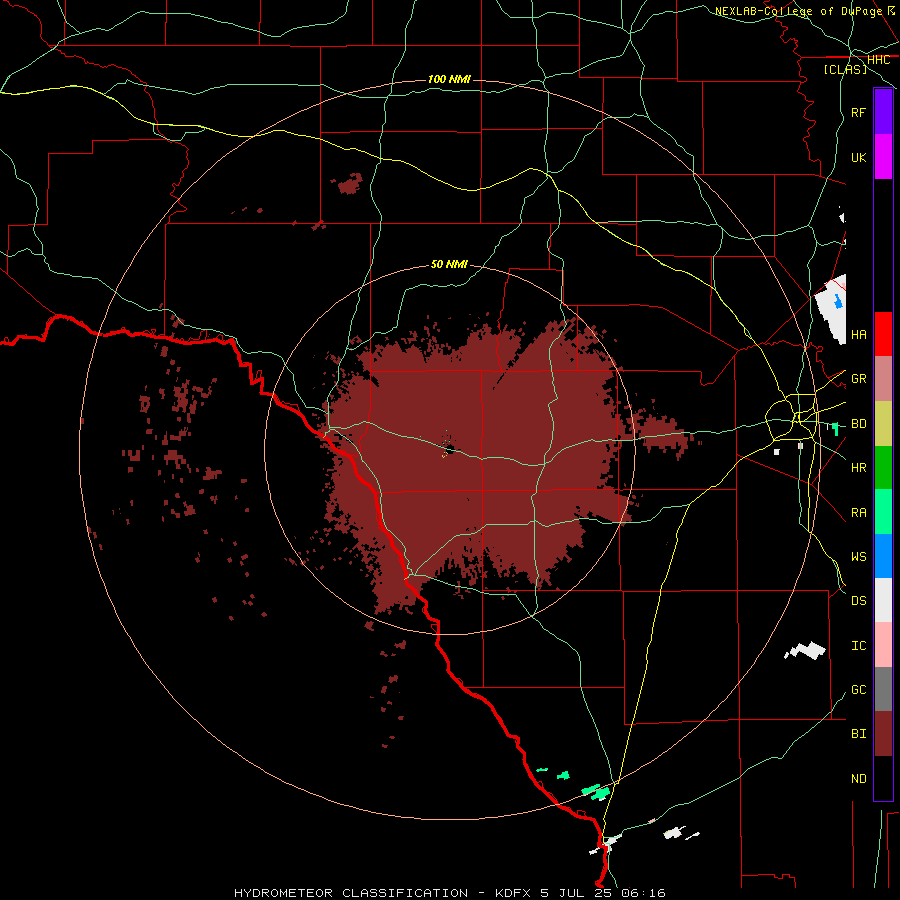The width and height of the screenshot is (900, 900).
Task: Click the red HA legend color swatch
Action: [x=883, y=334]
